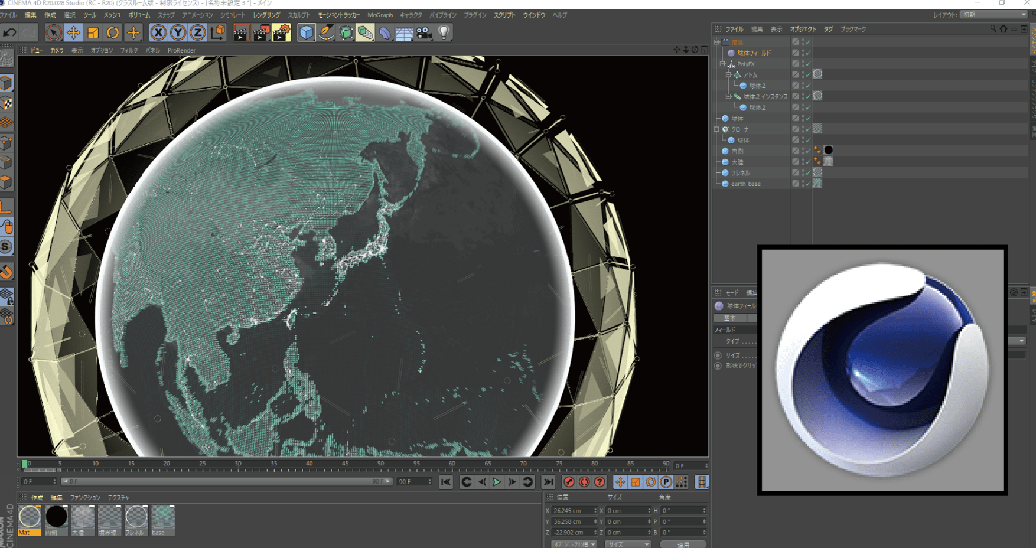1036x548 pixels.
Task: Select the Live Selection tool
Action: 54,32
